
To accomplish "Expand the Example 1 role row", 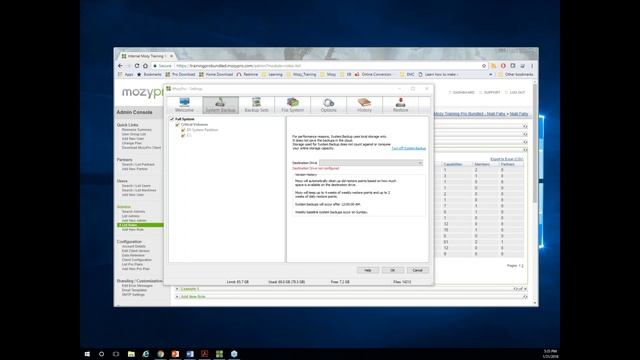I will pos(190,289).
